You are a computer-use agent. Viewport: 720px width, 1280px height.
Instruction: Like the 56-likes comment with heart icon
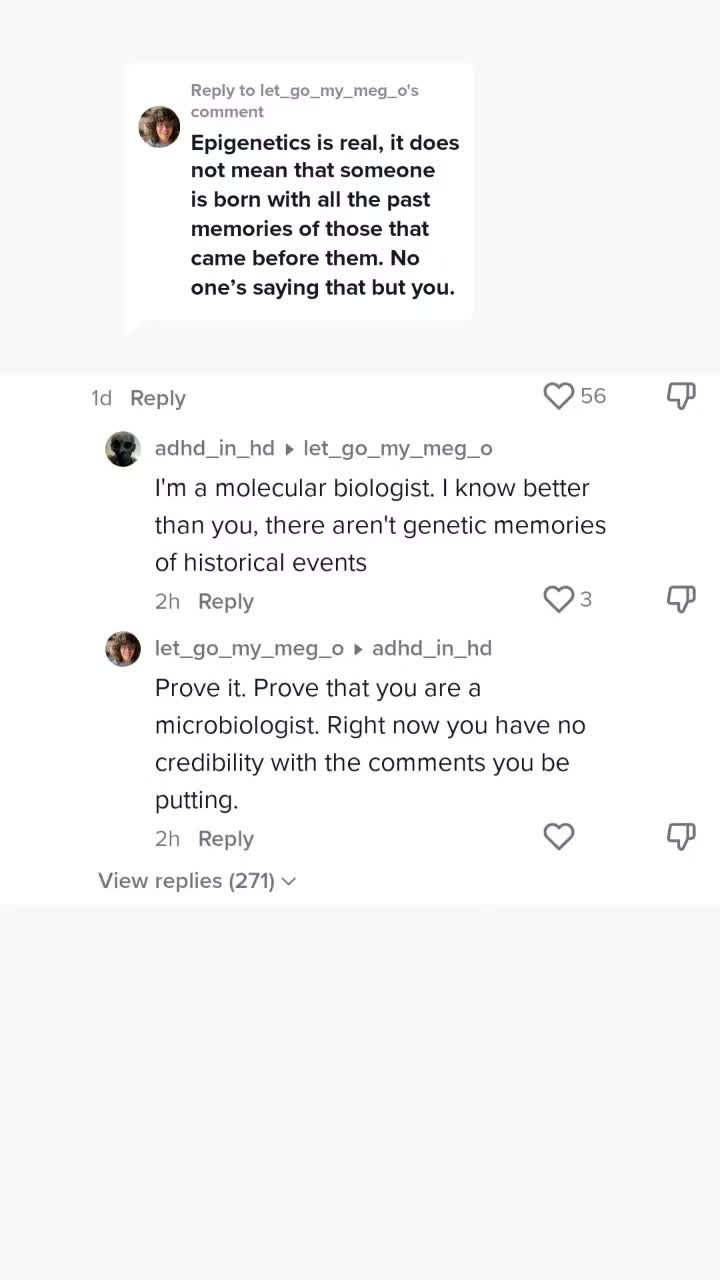pos(559,396)
